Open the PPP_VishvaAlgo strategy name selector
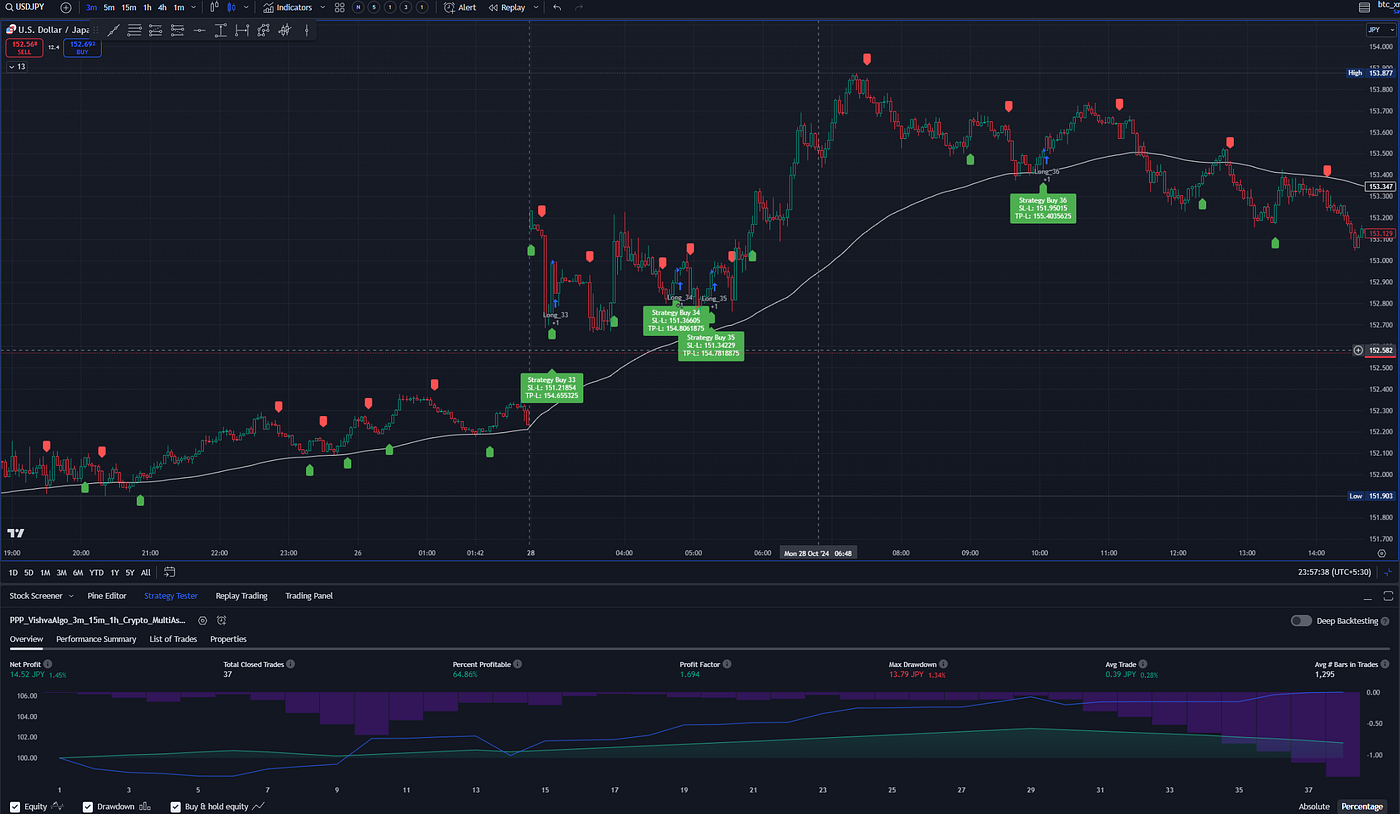The width and height of the screenshot is (1400, 814). 97,620
